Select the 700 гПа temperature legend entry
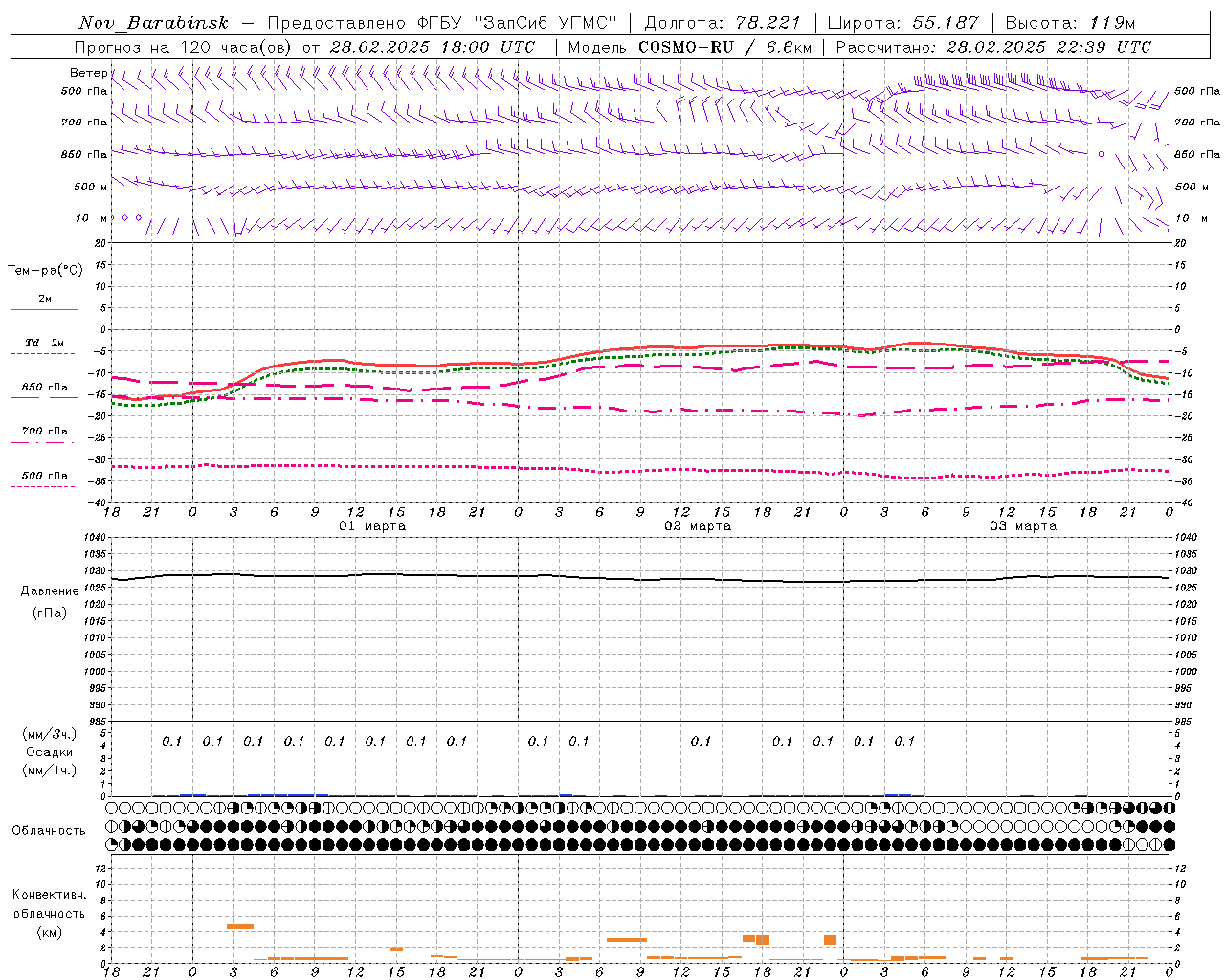This screenshot has height=980, width=1225. pyautogui.click(x=45, y=431)
